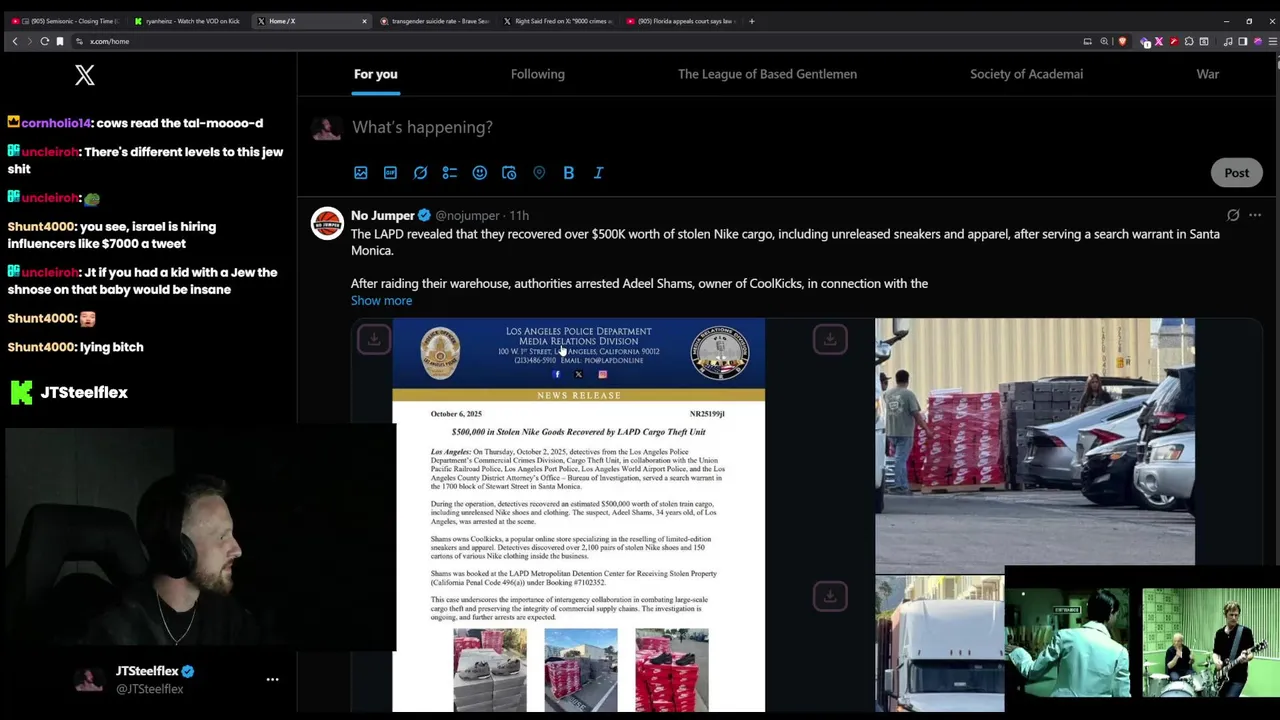This screenshot has height=720, width=1280.
Task: Toggle italic text in the composer
Action: pos(598,173)
